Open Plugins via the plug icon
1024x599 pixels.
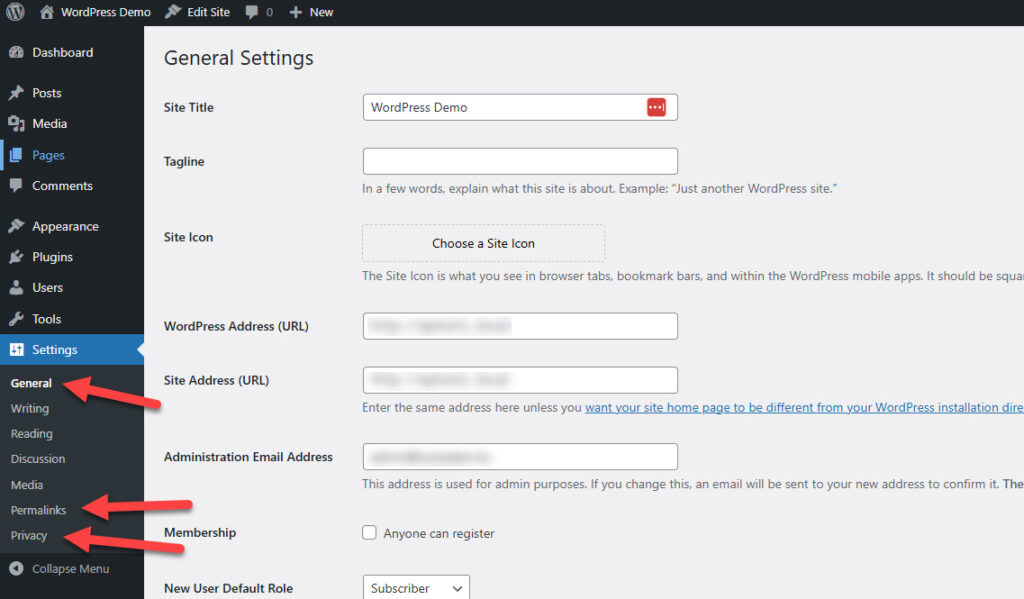(x=16, y=257)
